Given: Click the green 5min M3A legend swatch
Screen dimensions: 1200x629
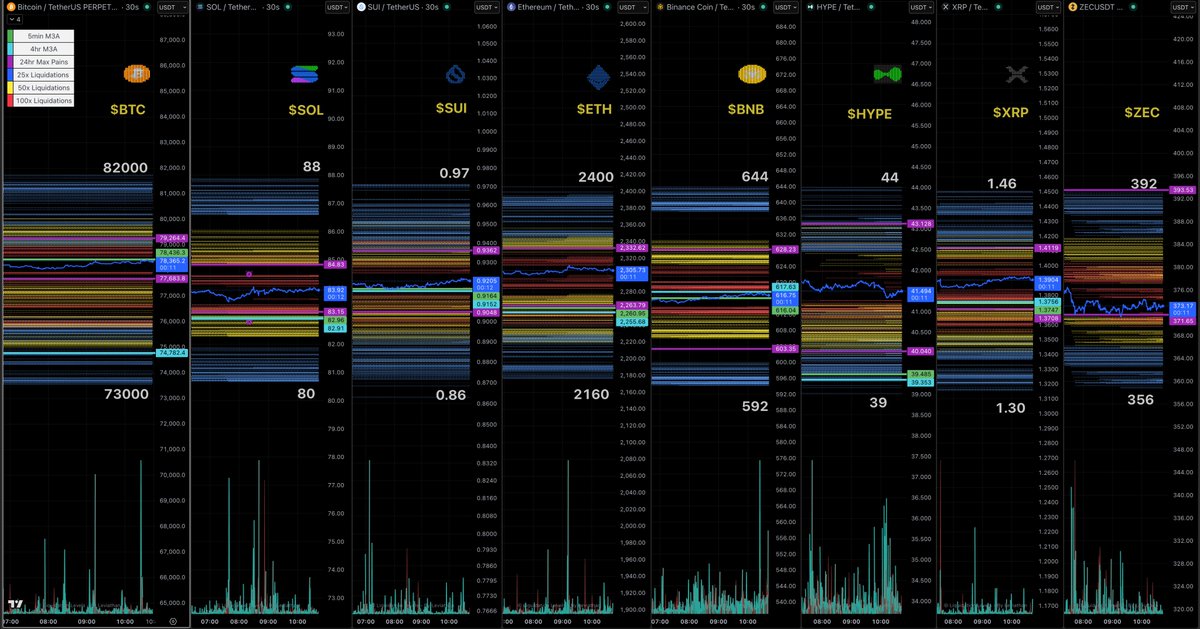Looking at the screenshot, I should tap(11, 36).
